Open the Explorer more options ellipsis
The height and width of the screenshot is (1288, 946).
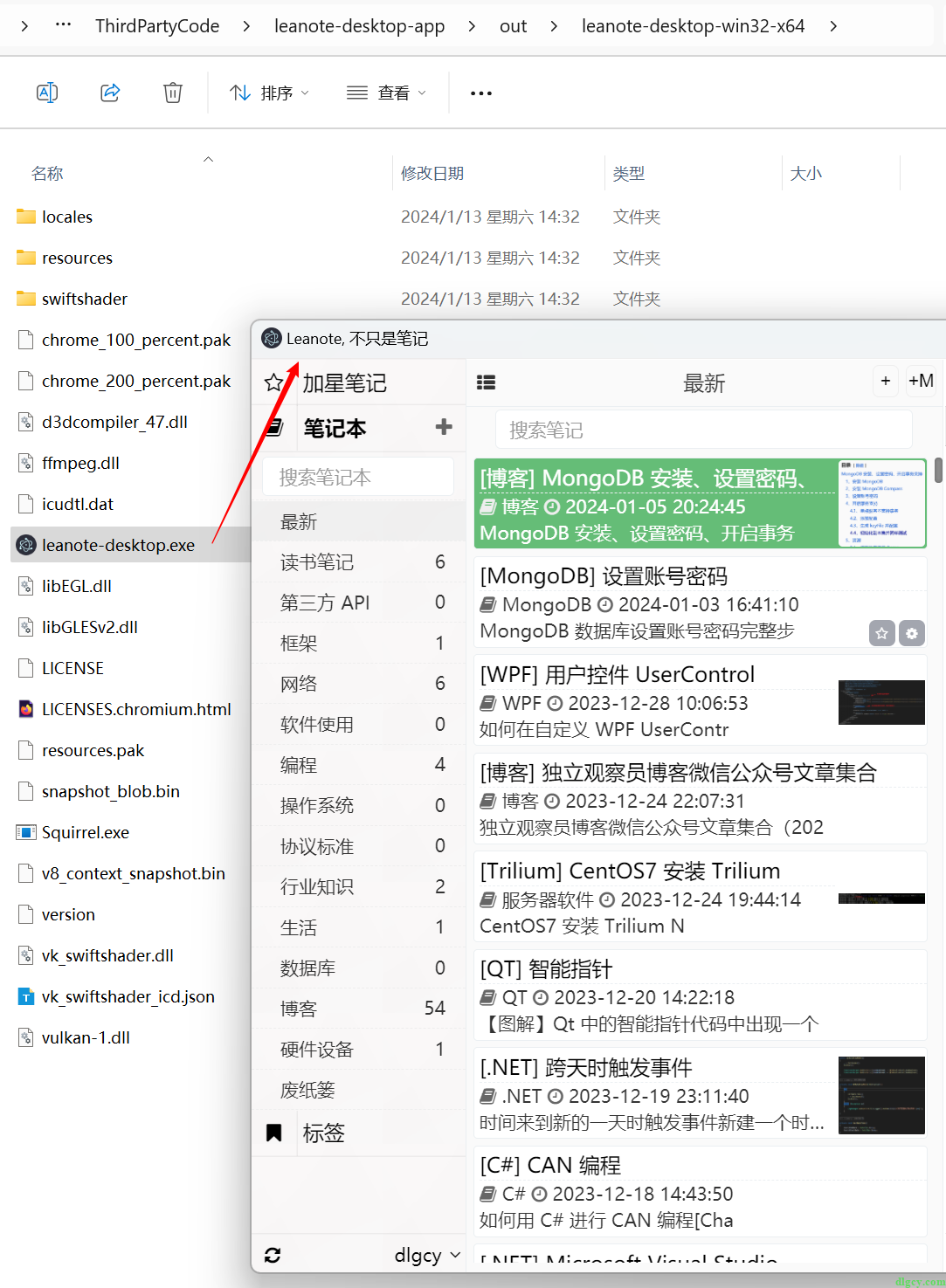tap(481, 93)
